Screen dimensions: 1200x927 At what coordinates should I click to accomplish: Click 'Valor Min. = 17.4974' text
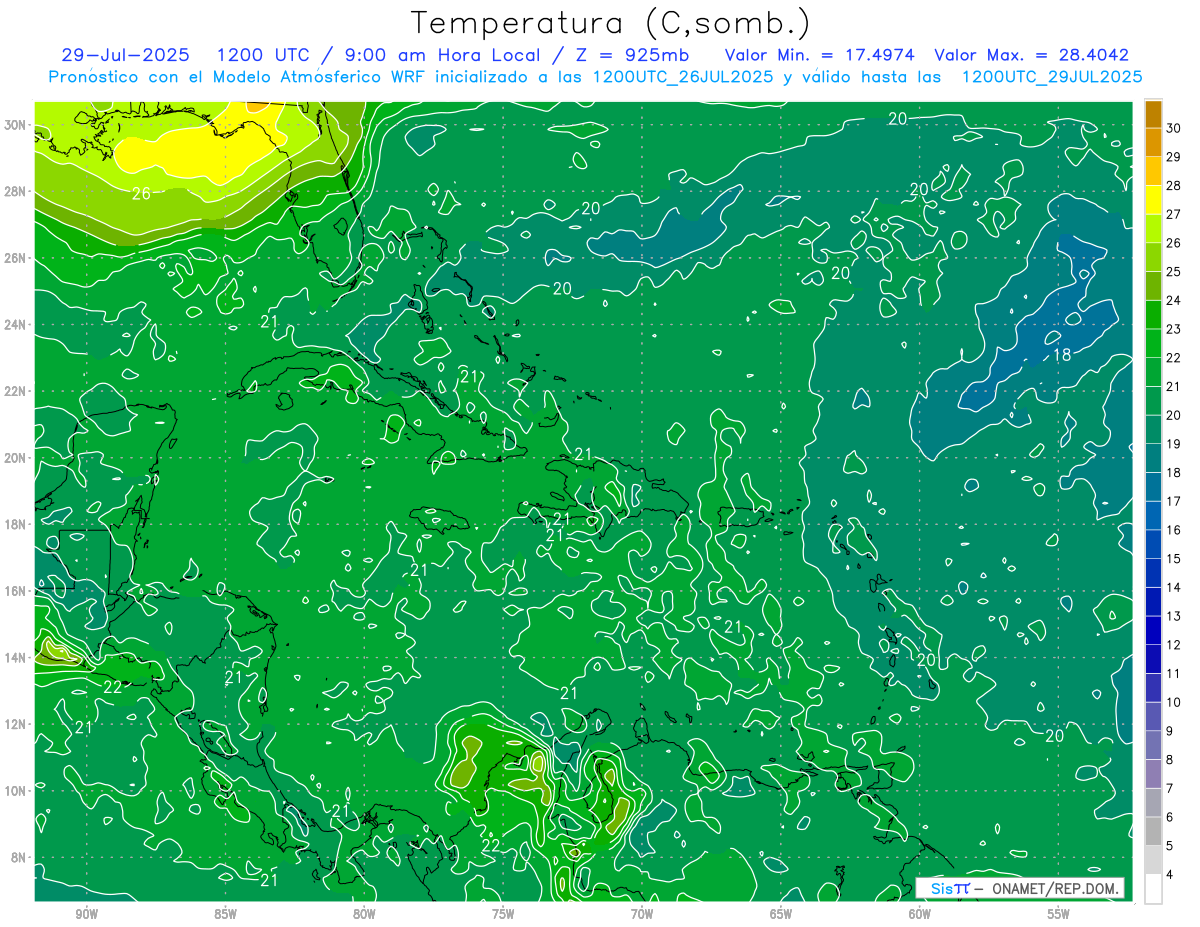tap(820, 55)
